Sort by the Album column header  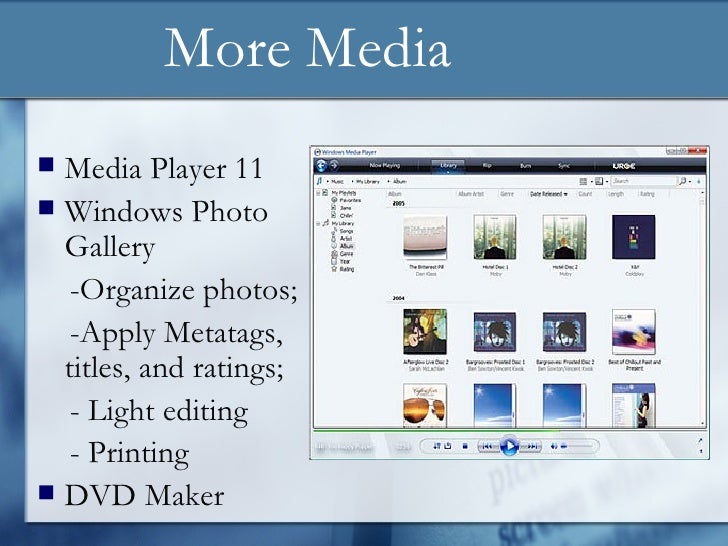pos(395,194)
